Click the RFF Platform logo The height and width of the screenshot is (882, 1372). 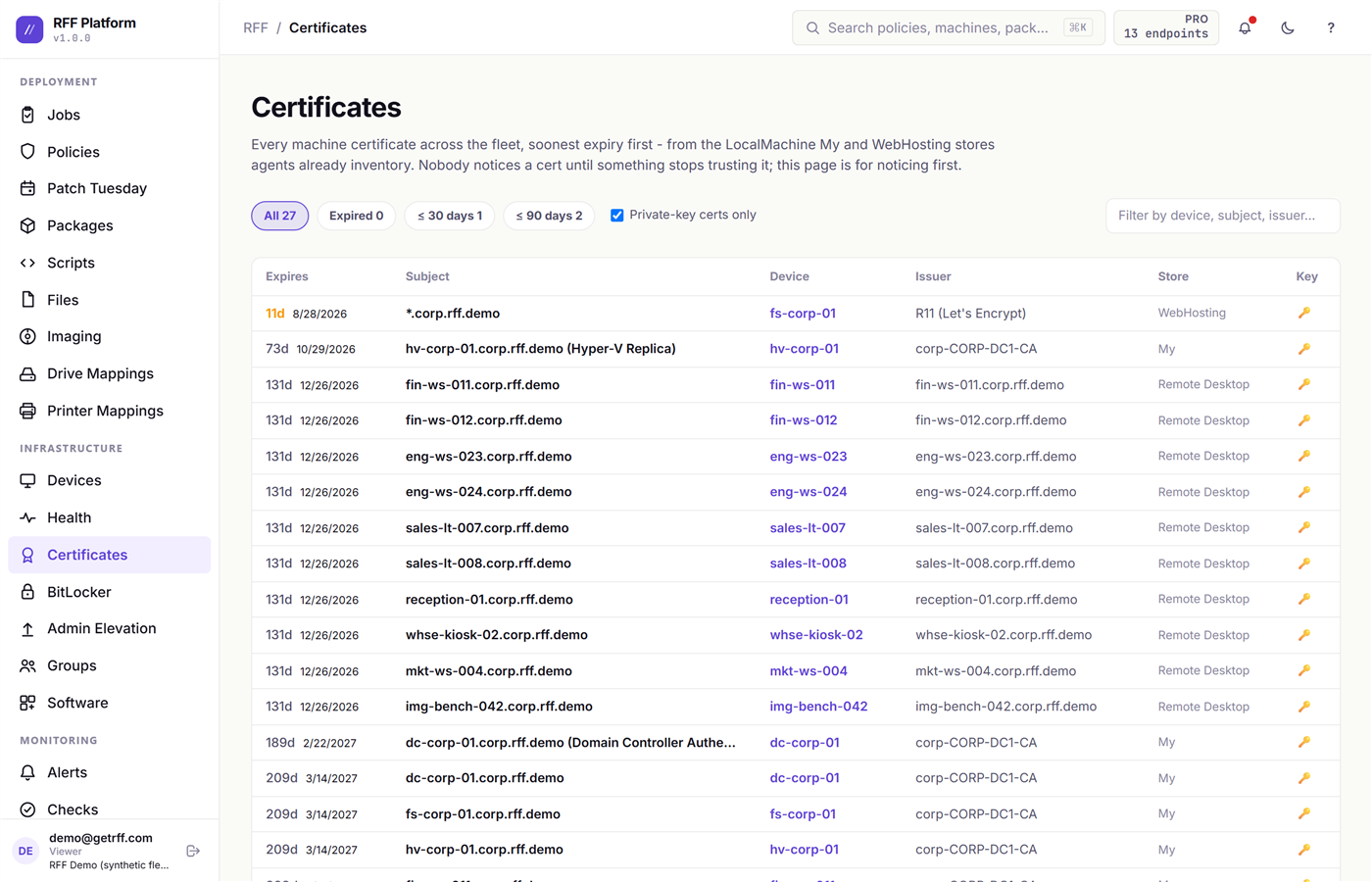coord(29,29)
